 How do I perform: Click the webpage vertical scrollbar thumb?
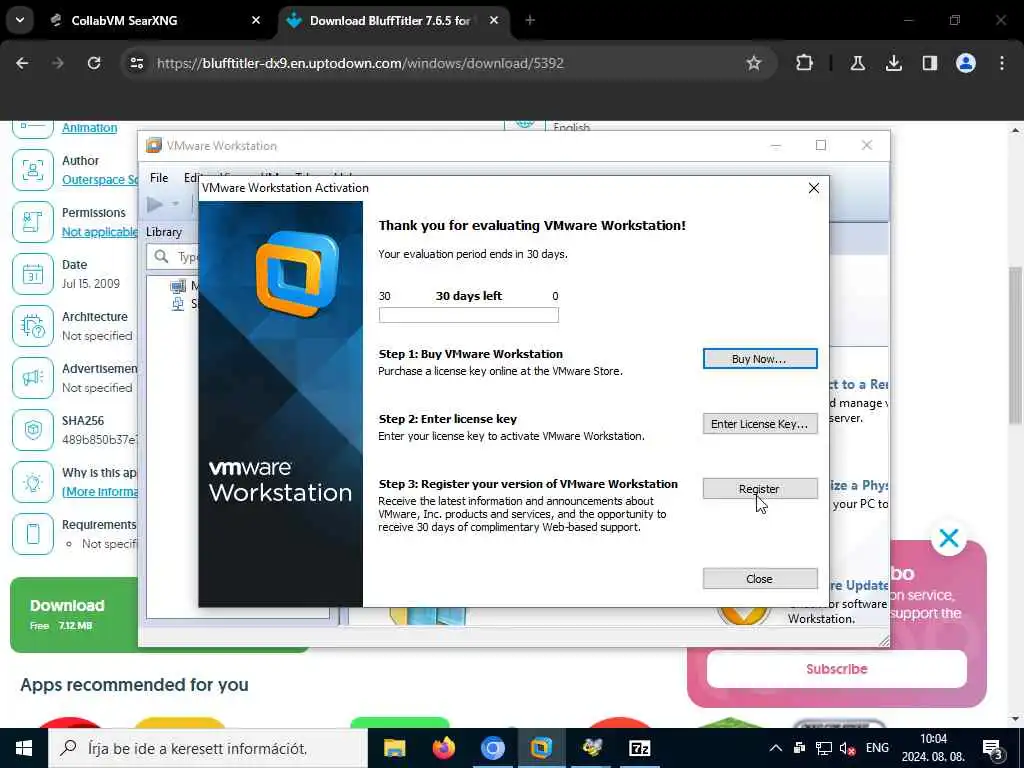[x=1016, y=345]
